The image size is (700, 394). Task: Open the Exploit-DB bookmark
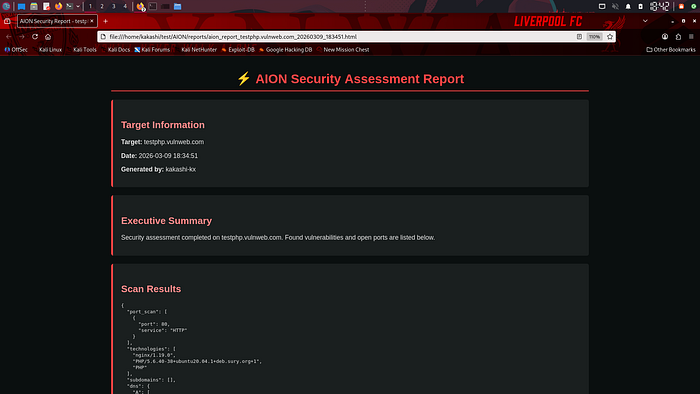(x=238, y=50)
